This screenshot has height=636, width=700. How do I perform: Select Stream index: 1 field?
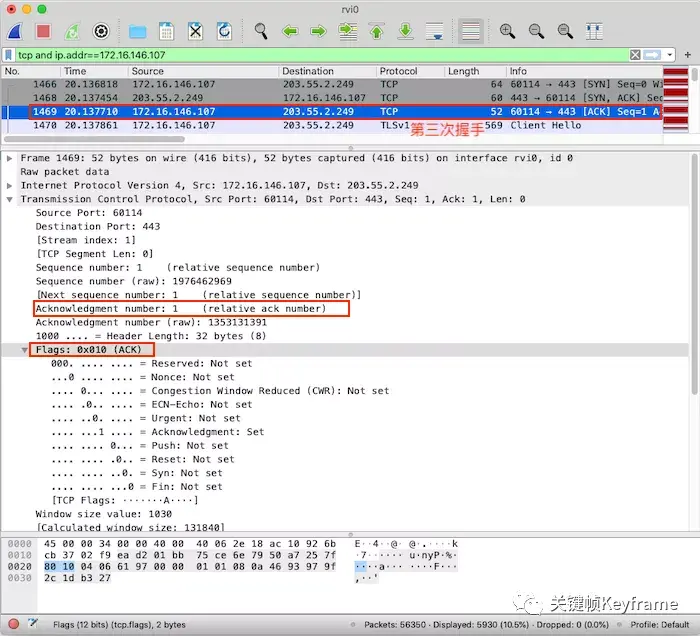point(86,241)
